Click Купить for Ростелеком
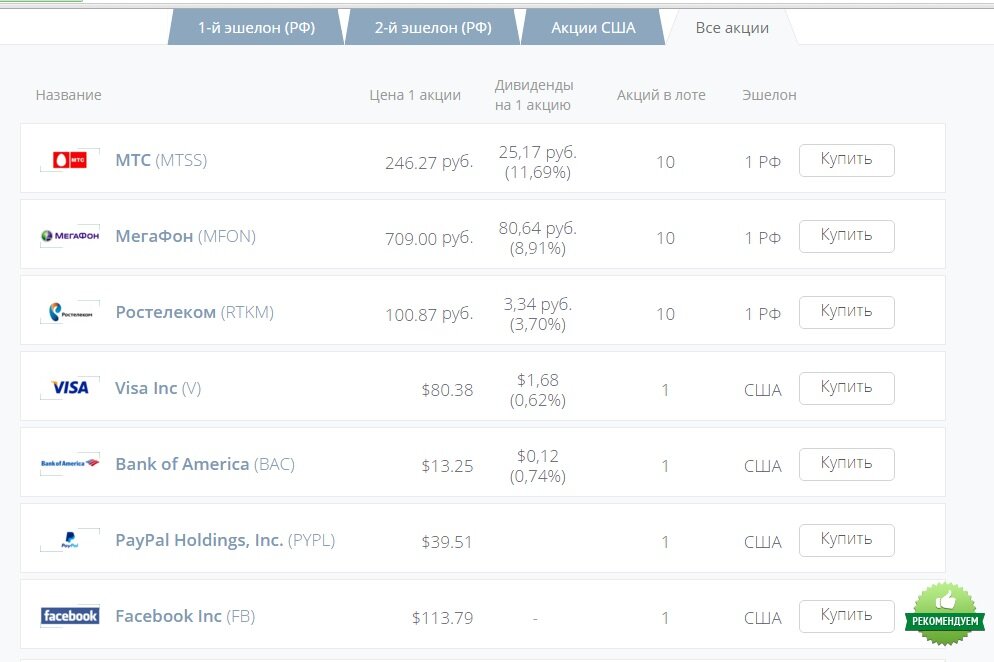 846,313
